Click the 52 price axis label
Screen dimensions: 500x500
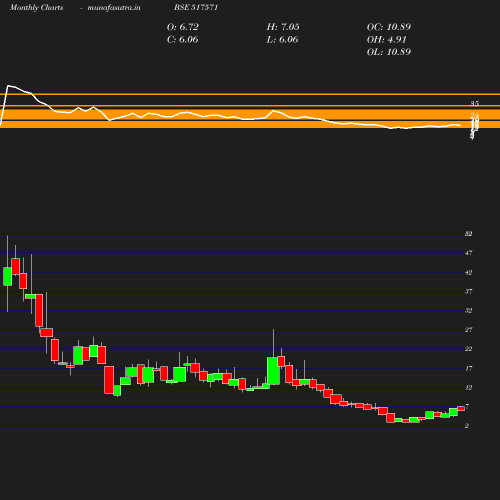click(469, 234)
